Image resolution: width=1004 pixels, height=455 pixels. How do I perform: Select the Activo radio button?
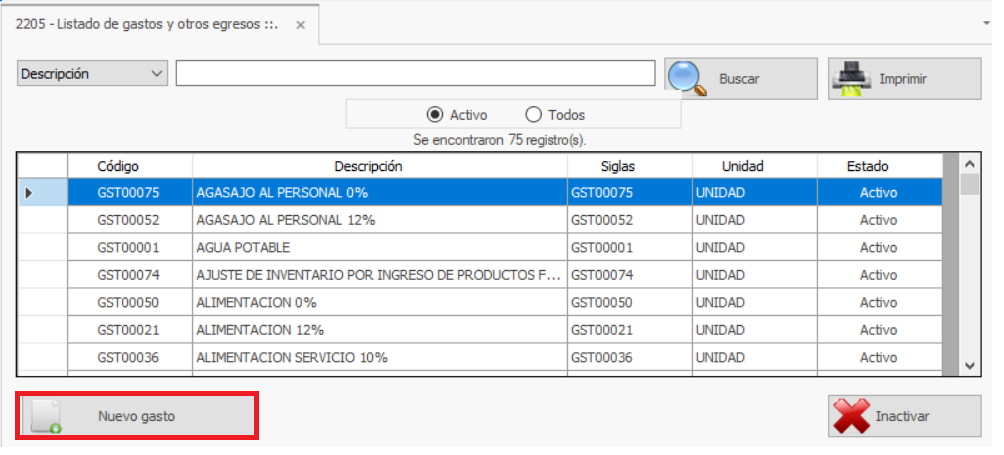(434, 115)
